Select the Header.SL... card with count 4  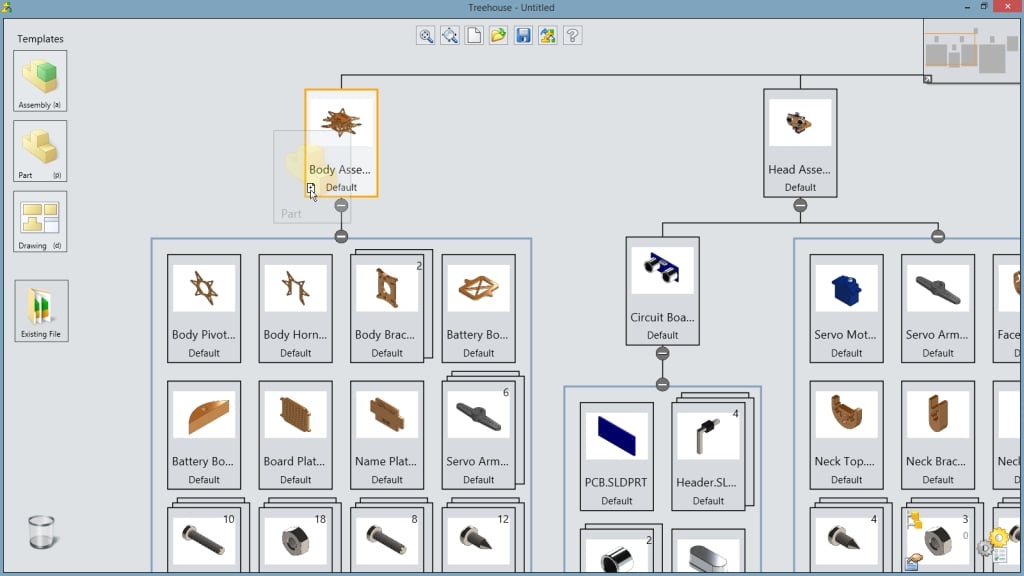708,456
